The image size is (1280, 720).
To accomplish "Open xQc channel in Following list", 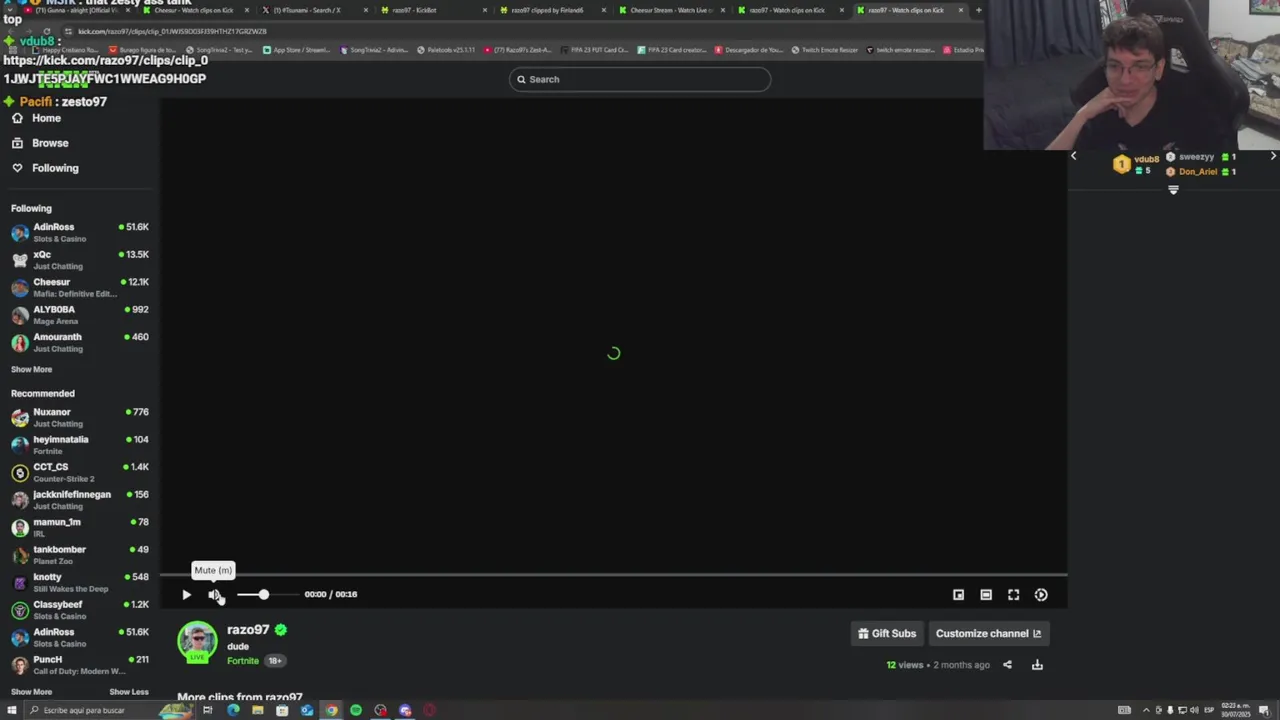I will tap(80, 260).
